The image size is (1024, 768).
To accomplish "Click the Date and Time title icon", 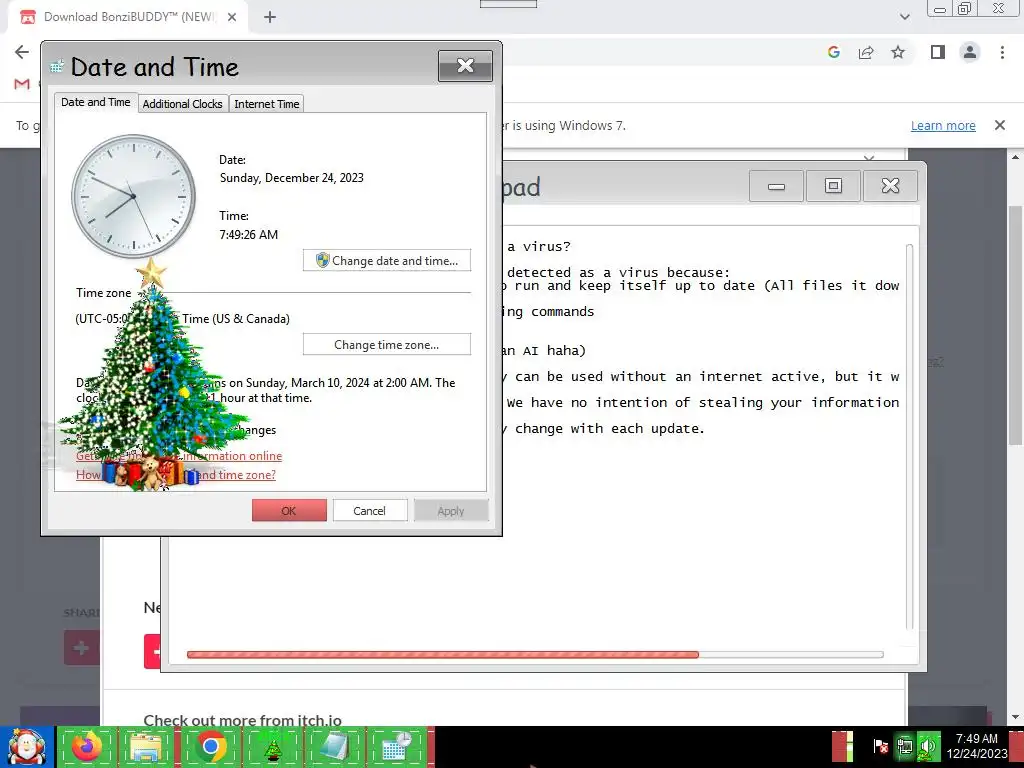I will coord(57,67).
